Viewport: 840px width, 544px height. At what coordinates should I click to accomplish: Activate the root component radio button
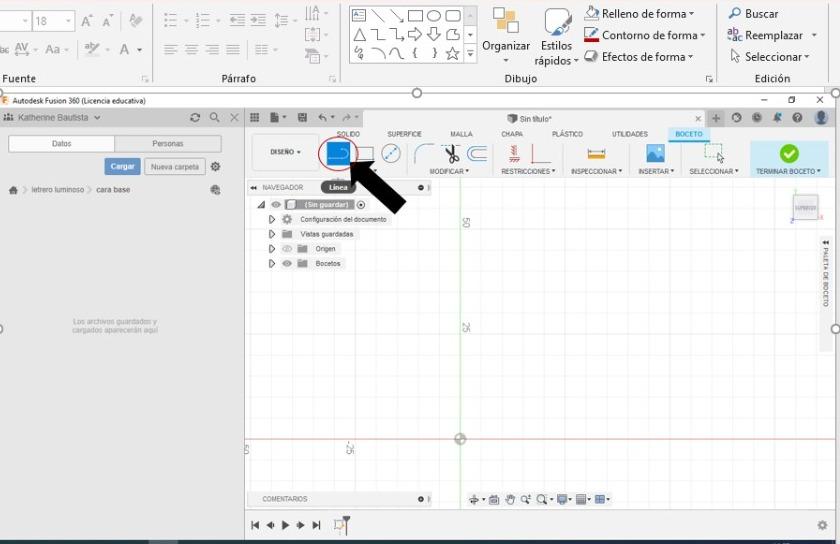[361, 205]
